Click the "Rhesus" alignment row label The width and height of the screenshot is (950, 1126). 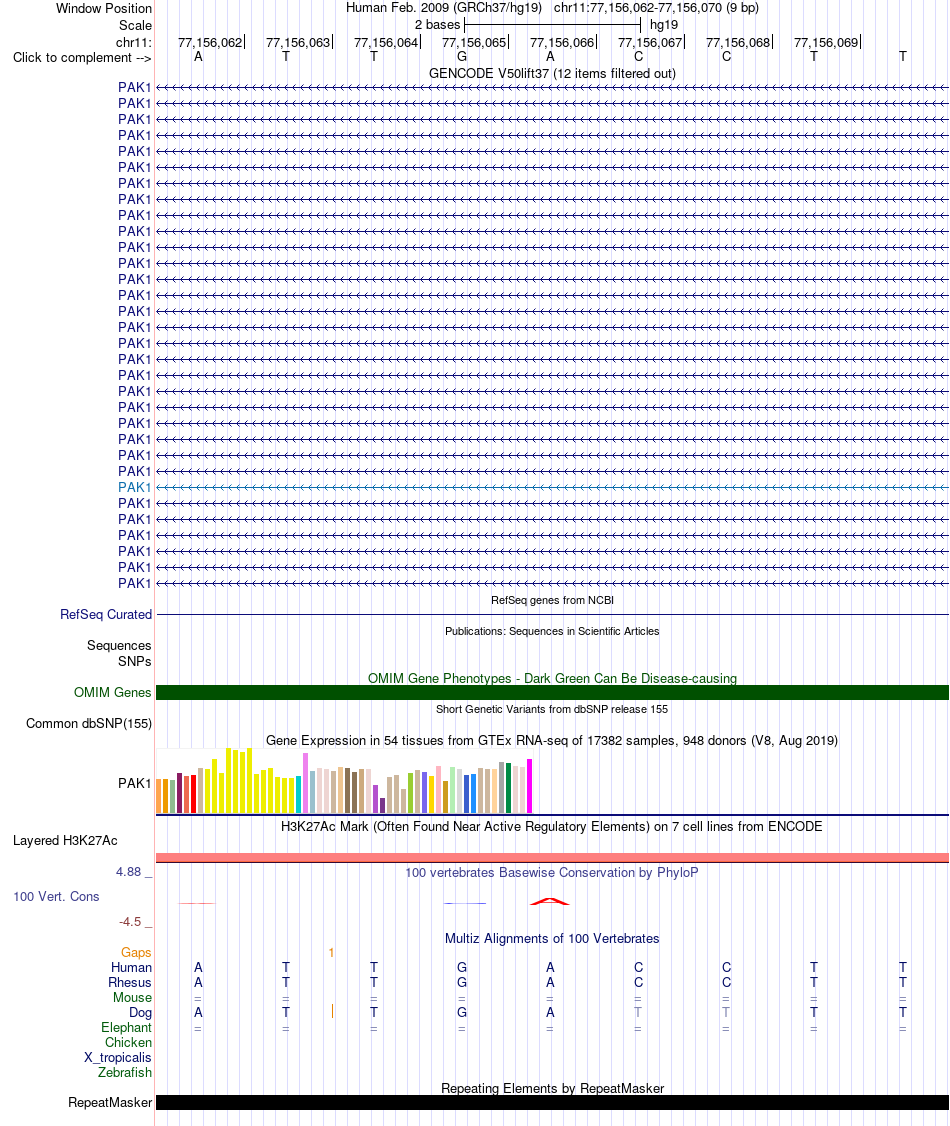[130, 983]
